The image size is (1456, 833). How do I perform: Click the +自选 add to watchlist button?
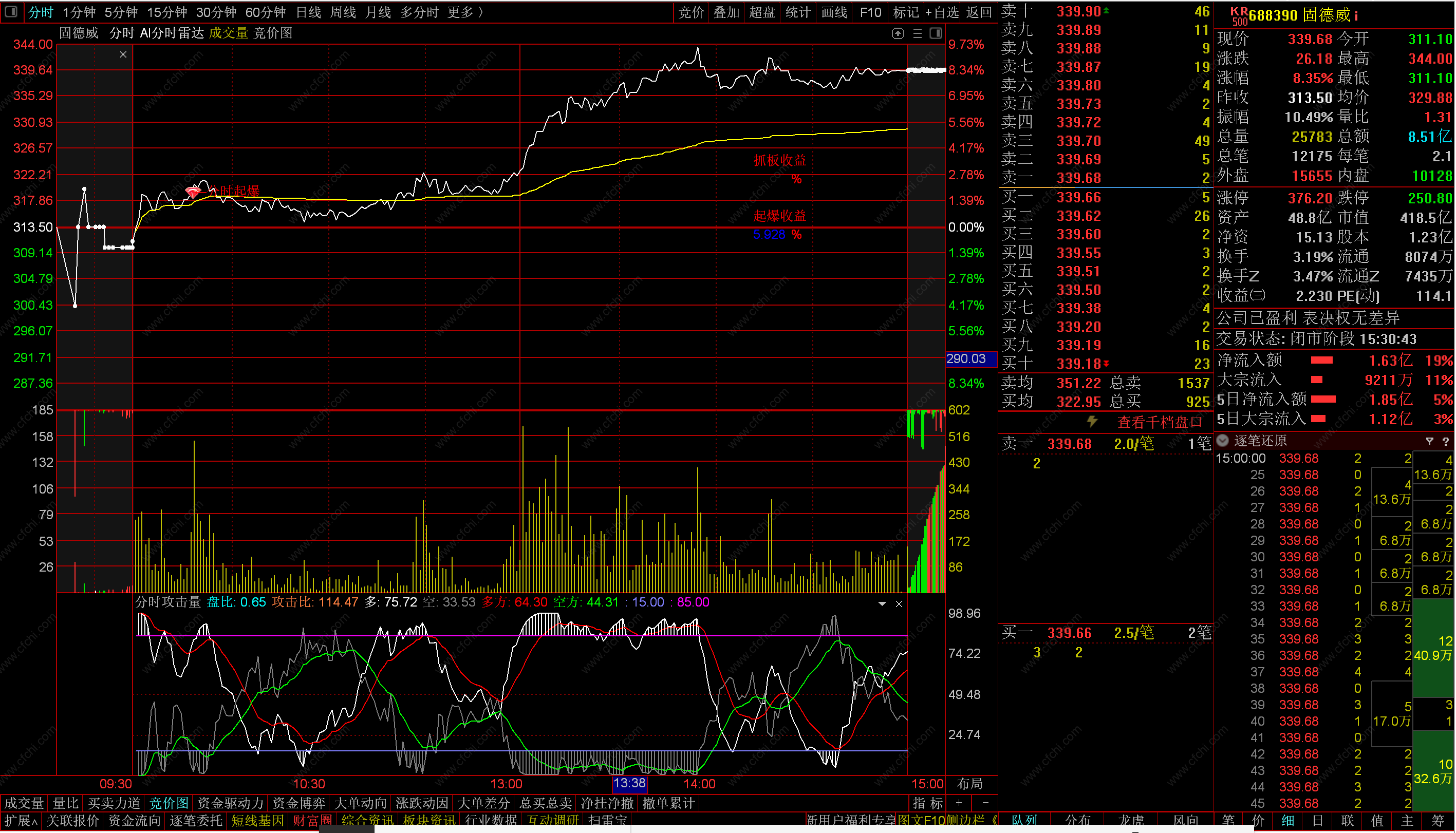[942, 12]
